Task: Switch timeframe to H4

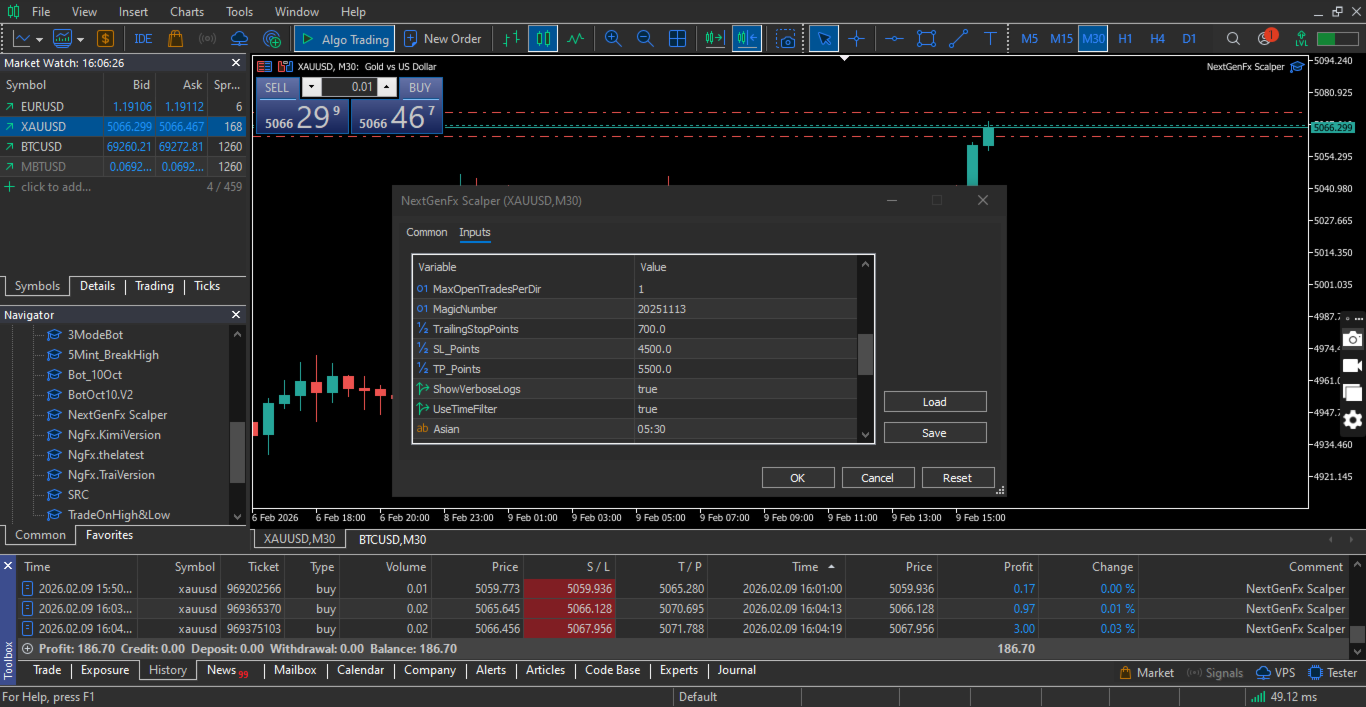Action: click(1157, 39)
